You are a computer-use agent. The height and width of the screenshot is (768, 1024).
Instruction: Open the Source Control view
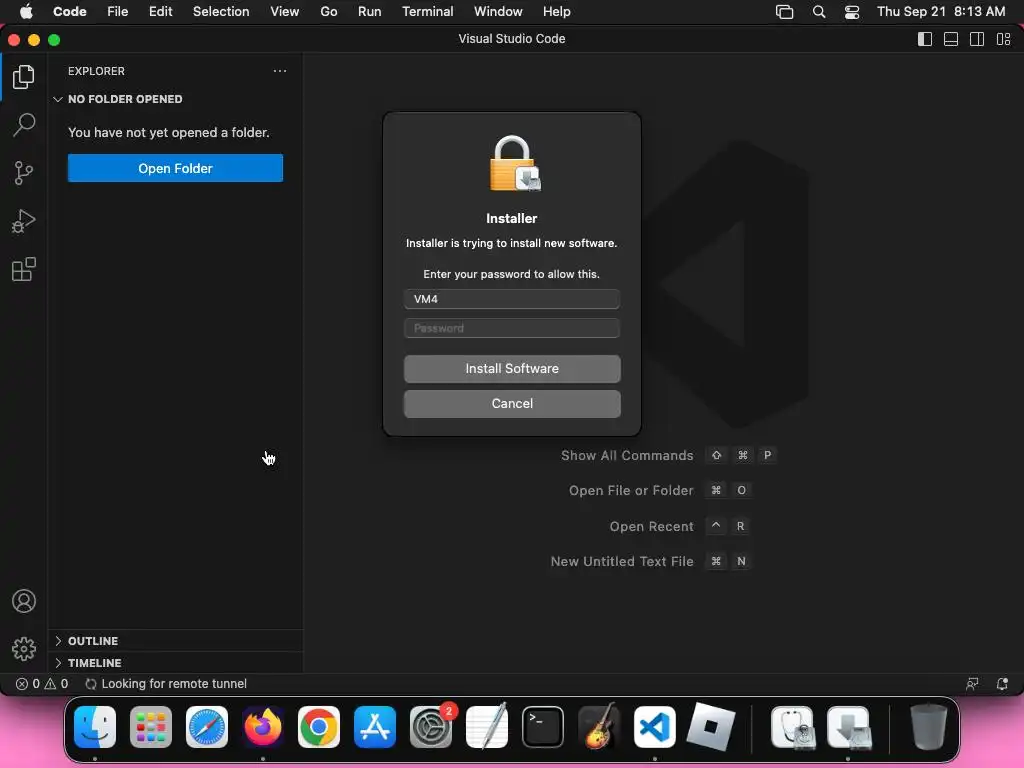tap(24, 173)
